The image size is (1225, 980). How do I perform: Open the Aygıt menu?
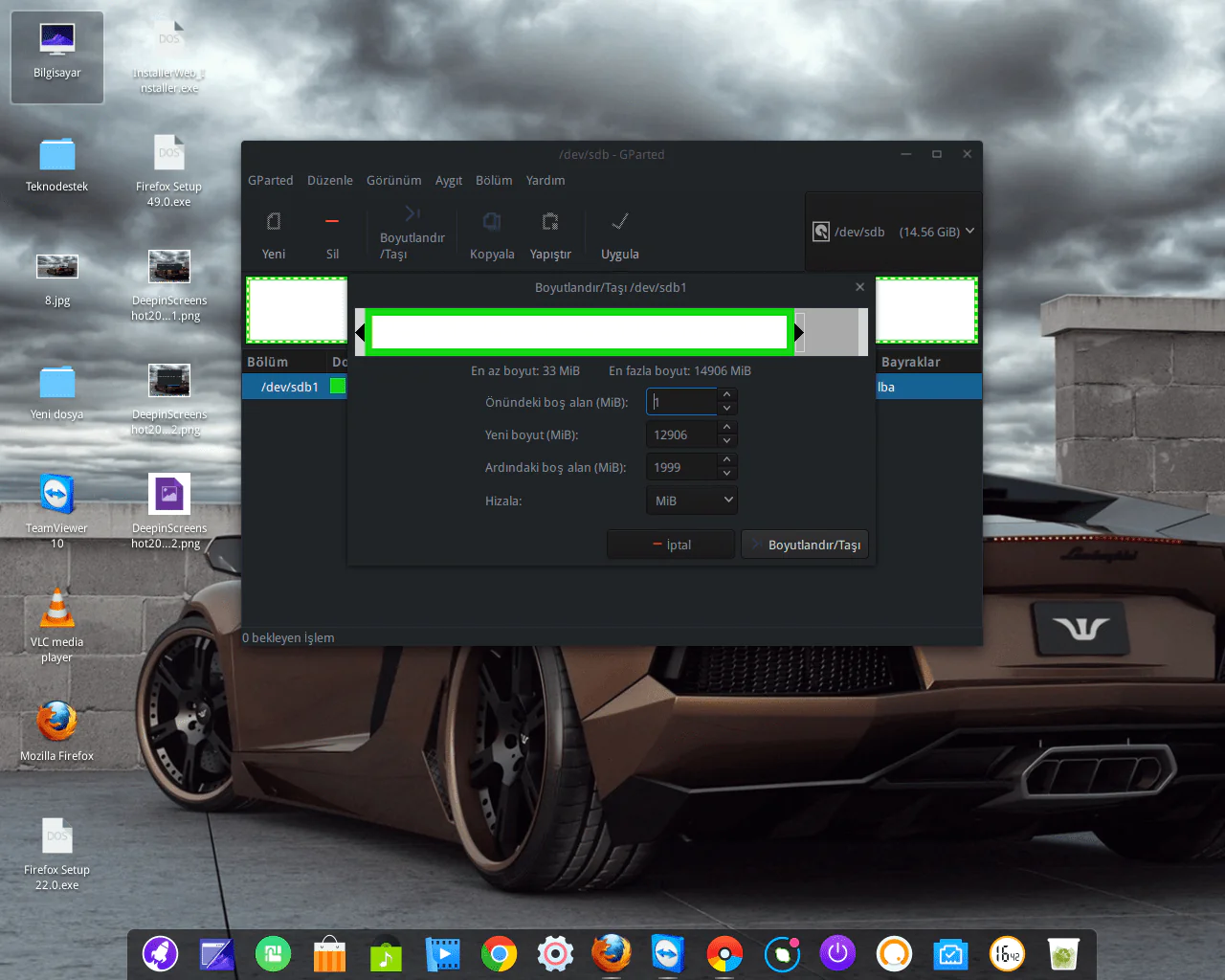pyautogui.click(x=448, y=180)
